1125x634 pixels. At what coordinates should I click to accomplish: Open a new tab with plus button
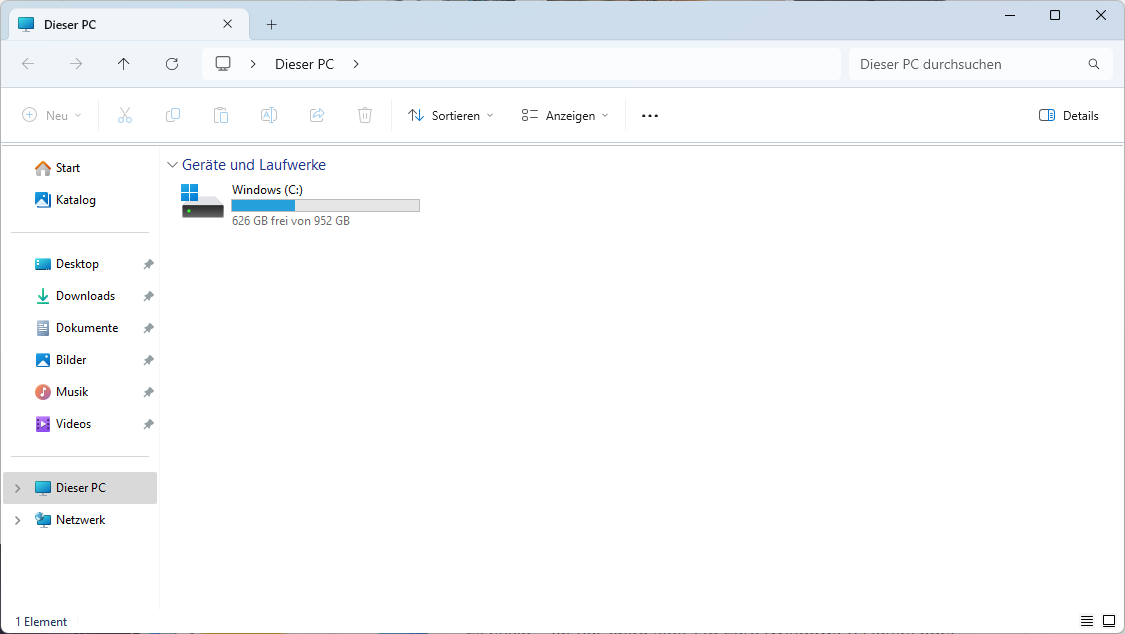click(x=271, y=24)
